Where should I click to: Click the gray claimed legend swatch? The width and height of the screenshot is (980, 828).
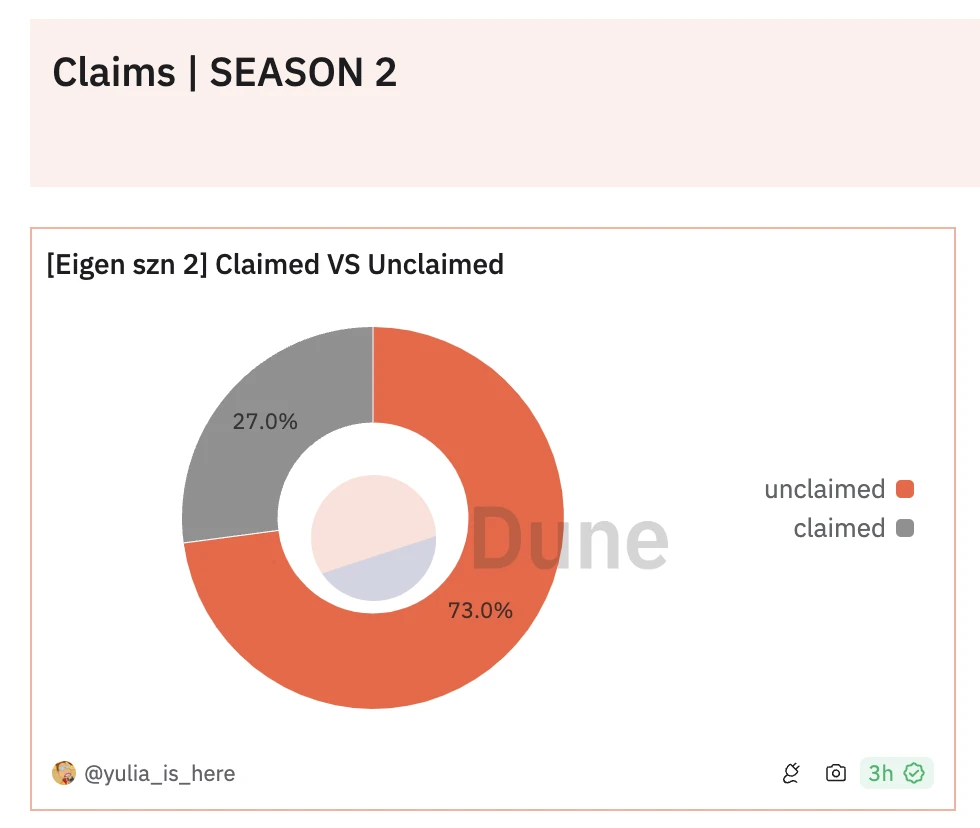coord(905,528)
